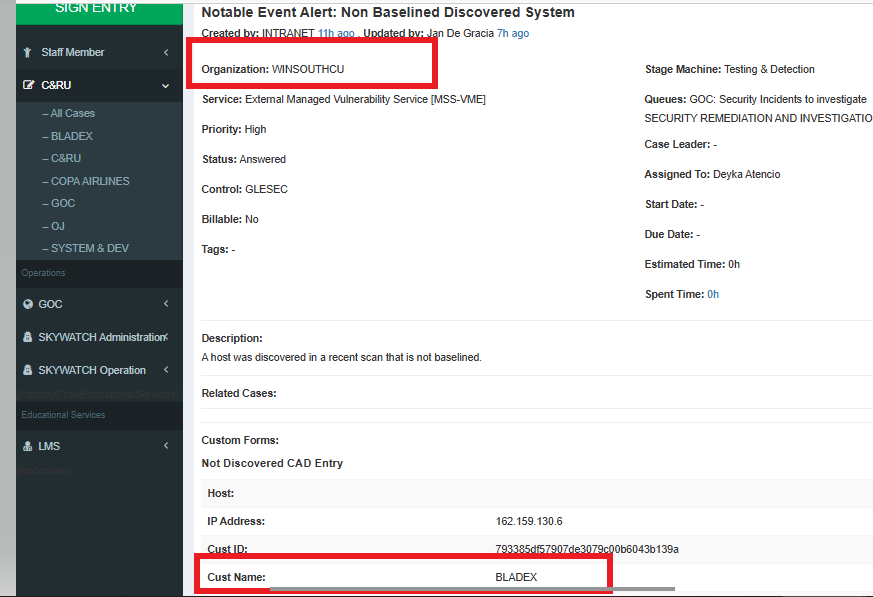The width and height of the screenshot is (873, 597).
Task: Click the SIGN ENTRY green button
Action: (x=99, y=12)
